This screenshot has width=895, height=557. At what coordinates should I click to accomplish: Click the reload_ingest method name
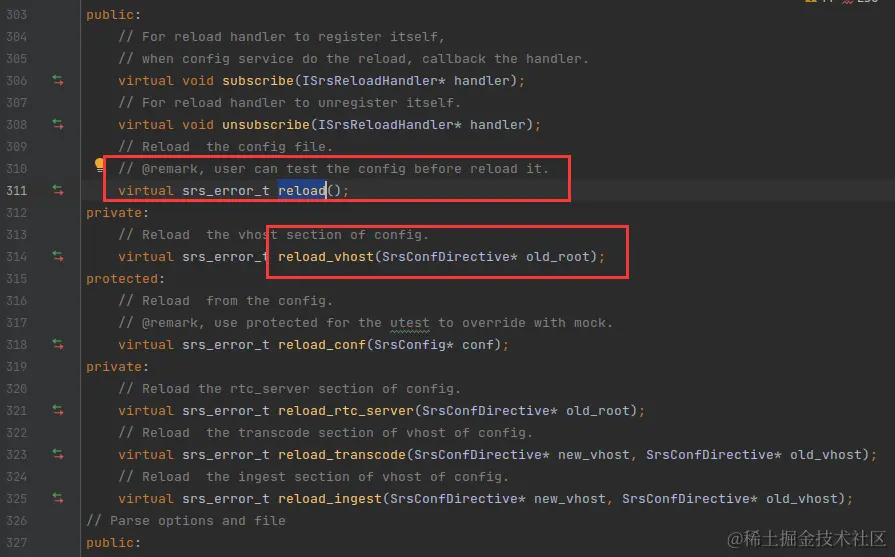coord(330,498)
